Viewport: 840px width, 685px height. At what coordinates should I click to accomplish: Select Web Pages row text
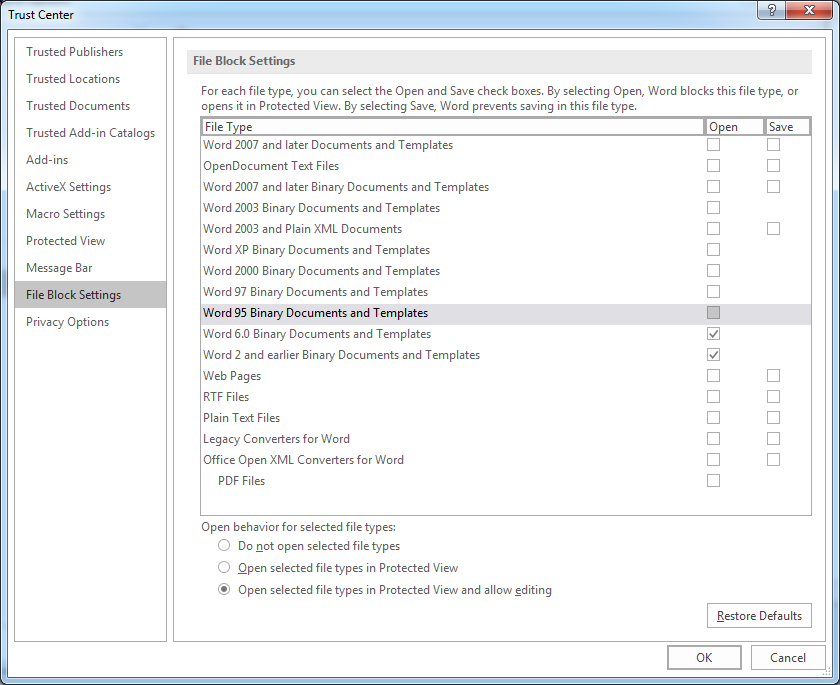coord(231,376)
